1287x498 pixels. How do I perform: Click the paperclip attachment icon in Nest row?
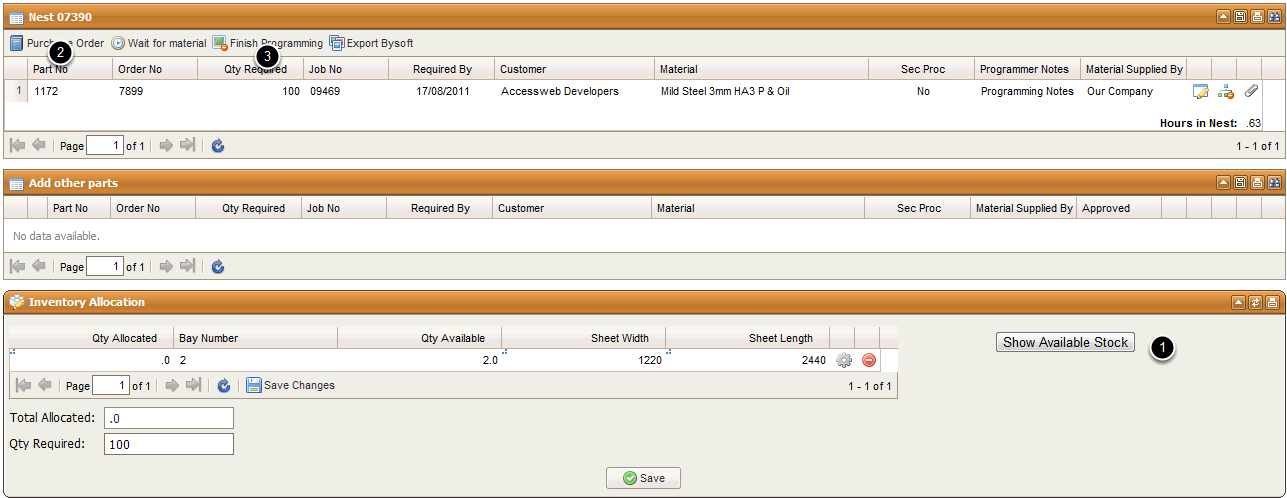tap(1251, 92)
